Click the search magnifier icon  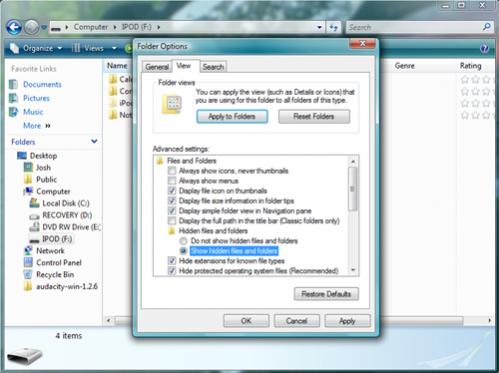(486, 27)
